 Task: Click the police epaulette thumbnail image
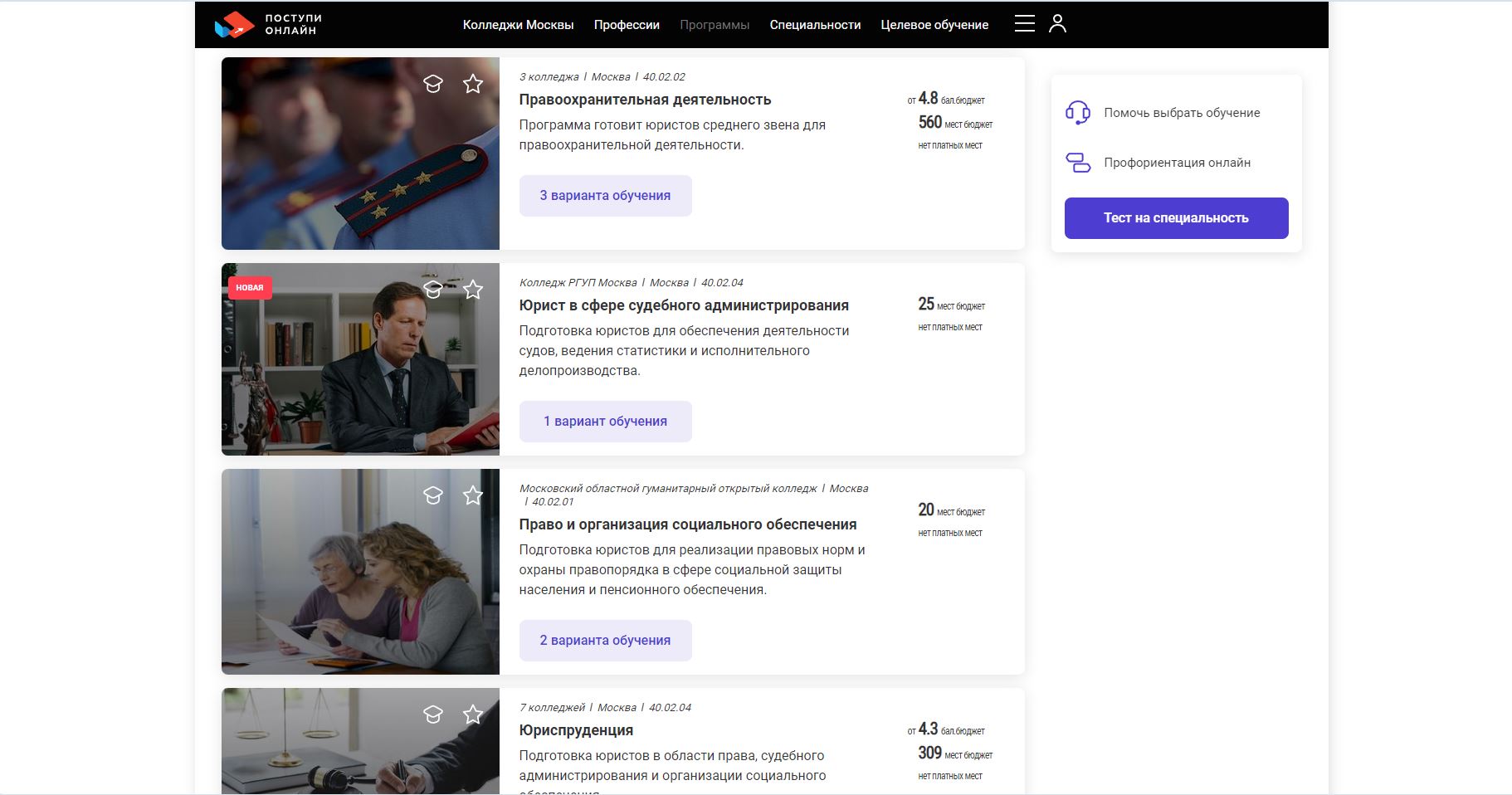coord(360,154)
